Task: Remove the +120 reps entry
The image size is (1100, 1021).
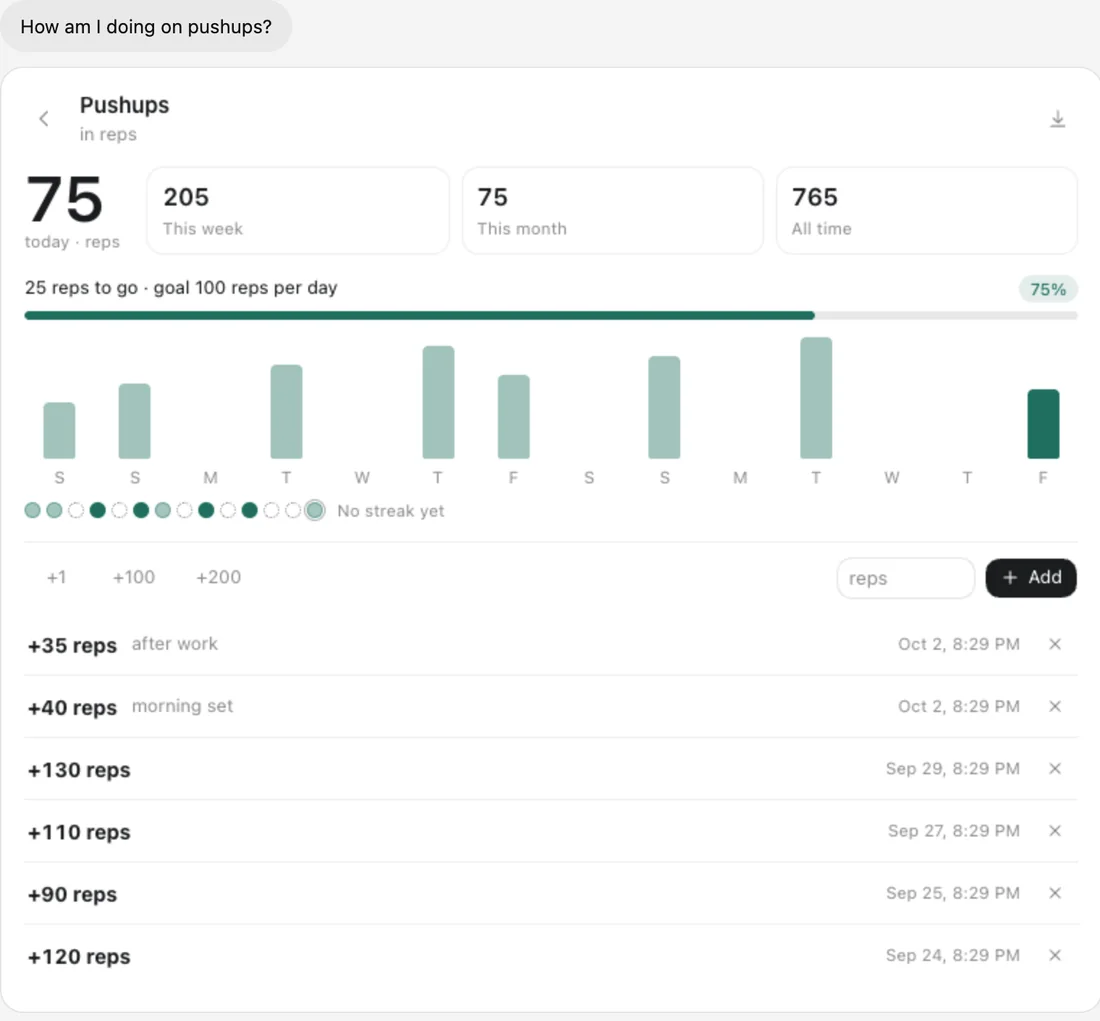Action: pos(1054,956)
